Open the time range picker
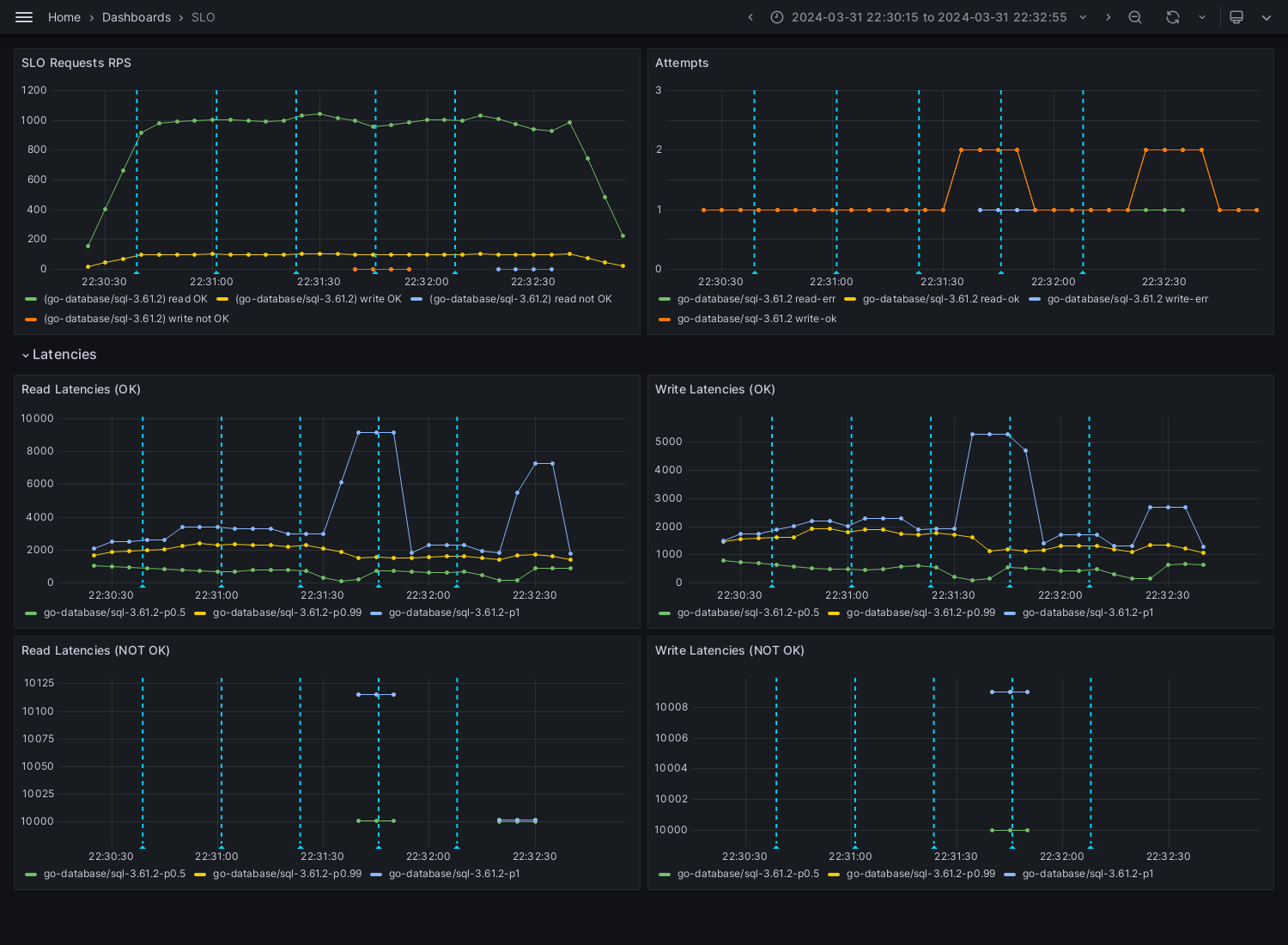This screenshot has height=945, width=1288. (929, 17)
